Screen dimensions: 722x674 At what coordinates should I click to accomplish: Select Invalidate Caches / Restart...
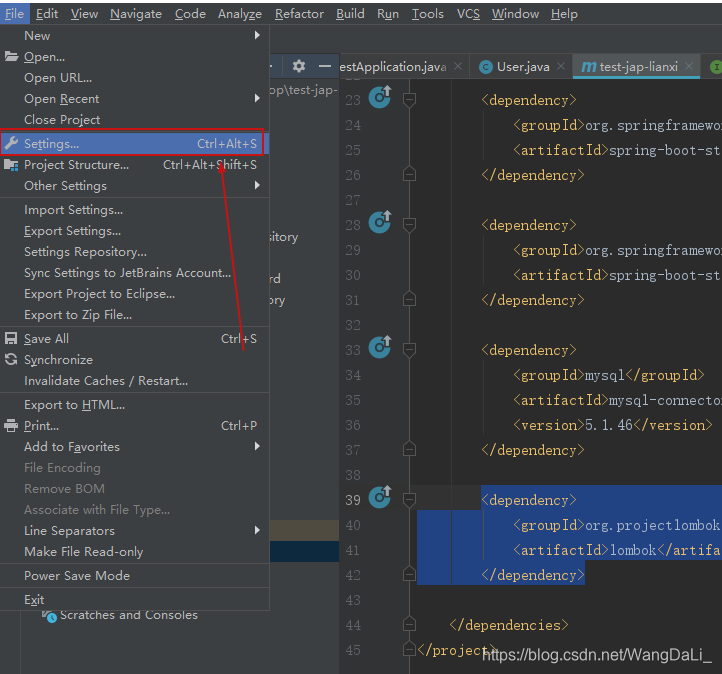pyautogui.click(x=134, y=381)
